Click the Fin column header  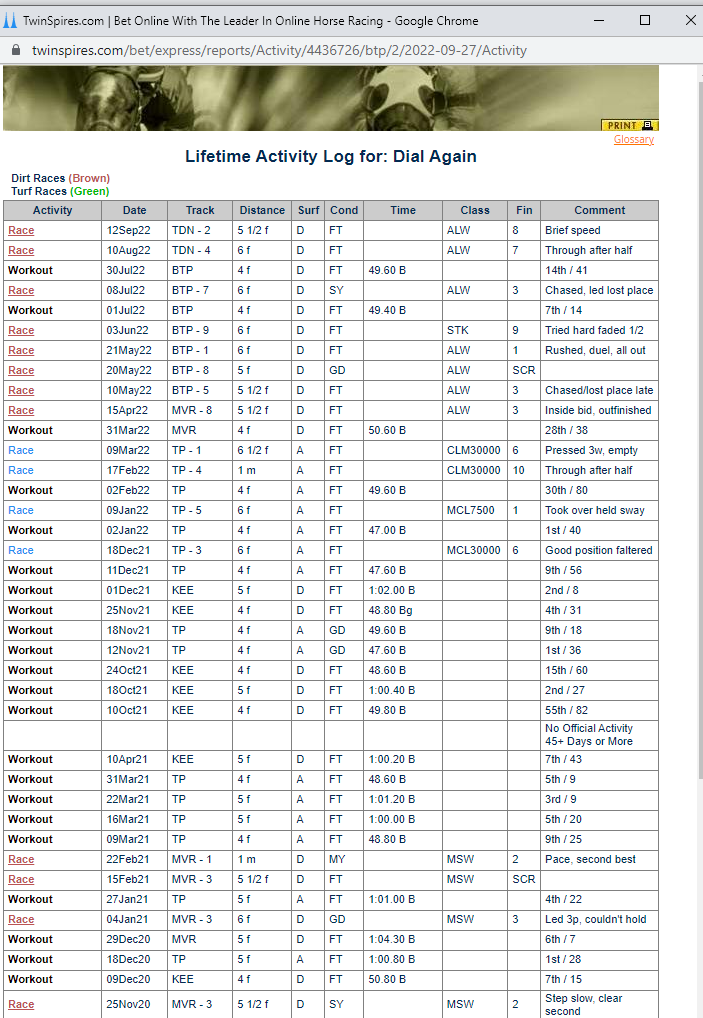(524, 210)
